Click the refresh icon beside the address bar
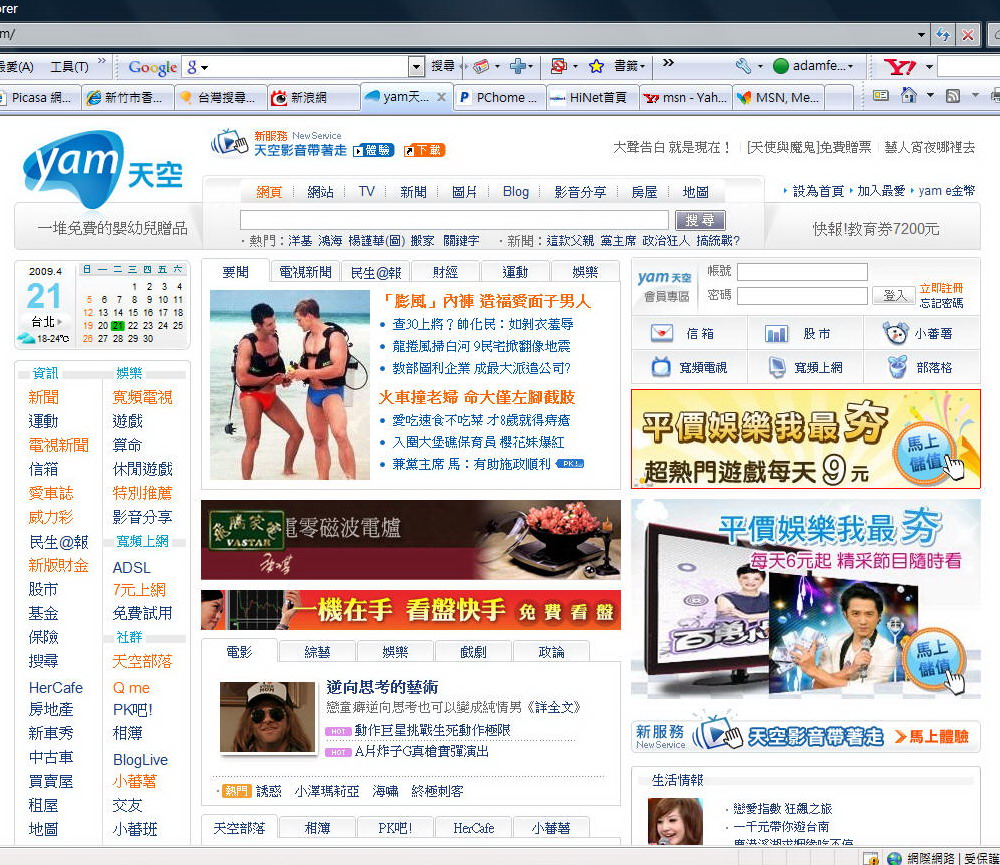The height and width of the screenshot is (865, 1000). pyautogui.click(x=943, y=34)
